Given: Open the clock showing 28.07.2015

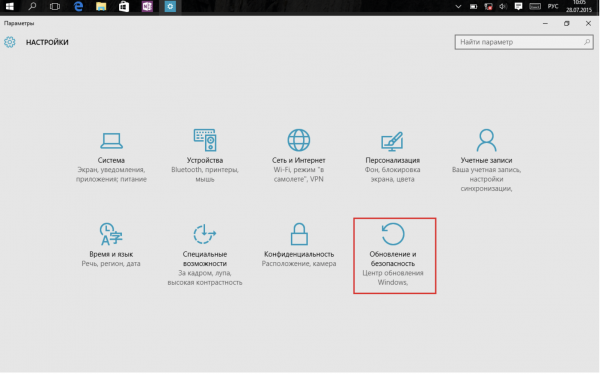Looking at the screenshot, I should tap(579, 7).
